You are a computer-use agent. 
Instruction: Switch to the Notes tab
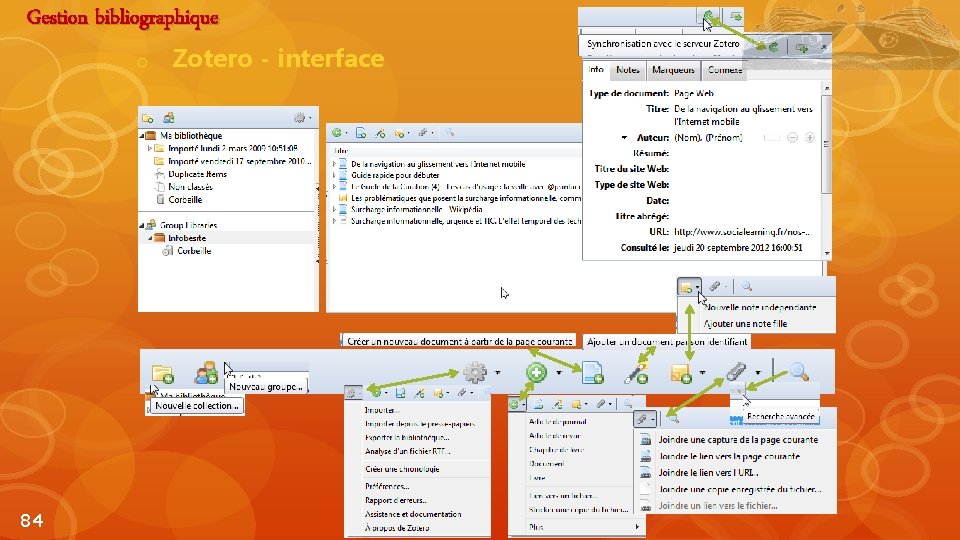pos(628,70)
